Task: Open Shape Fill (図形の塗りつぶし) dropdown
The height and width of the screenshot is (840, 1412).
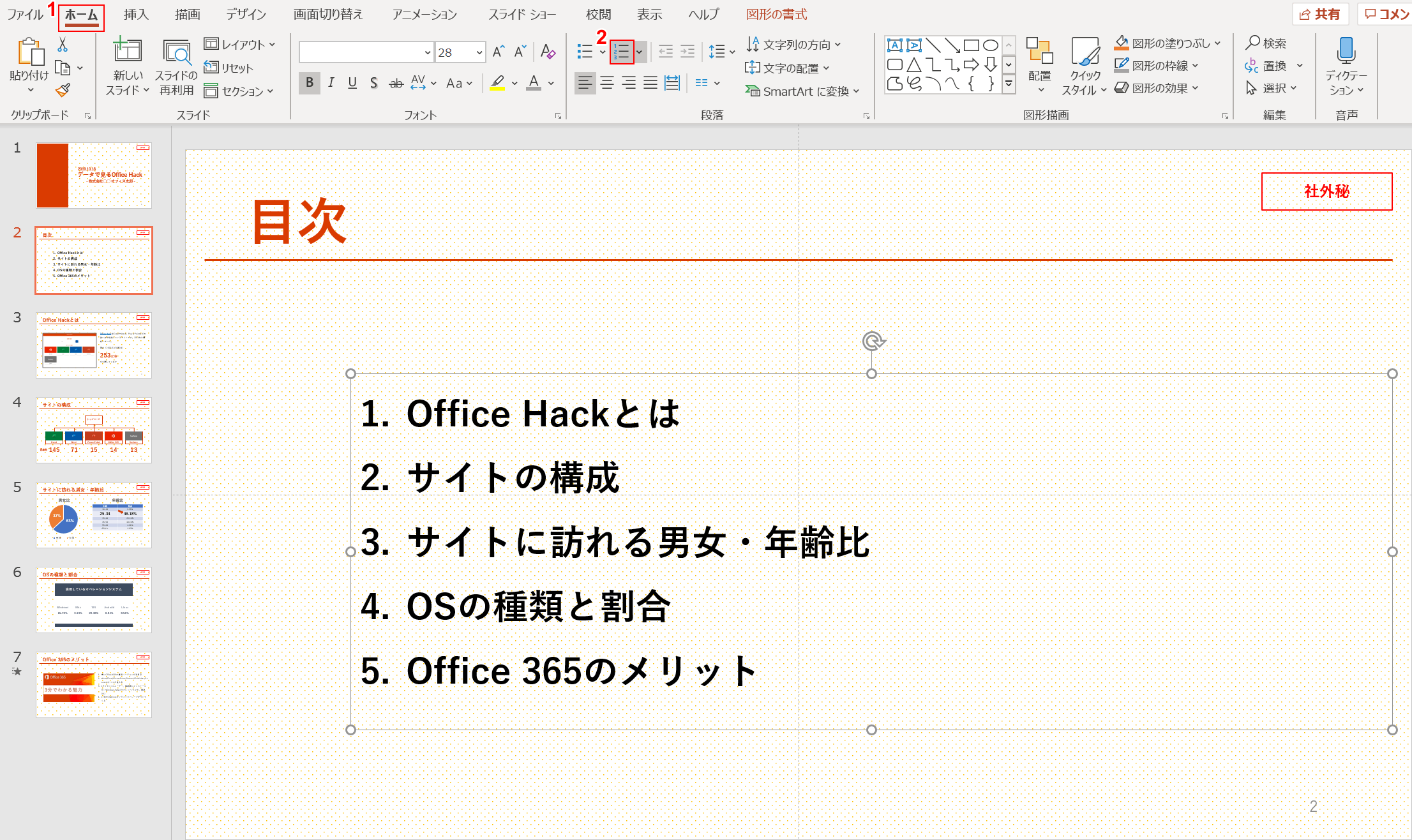Action: [1168, 43]
